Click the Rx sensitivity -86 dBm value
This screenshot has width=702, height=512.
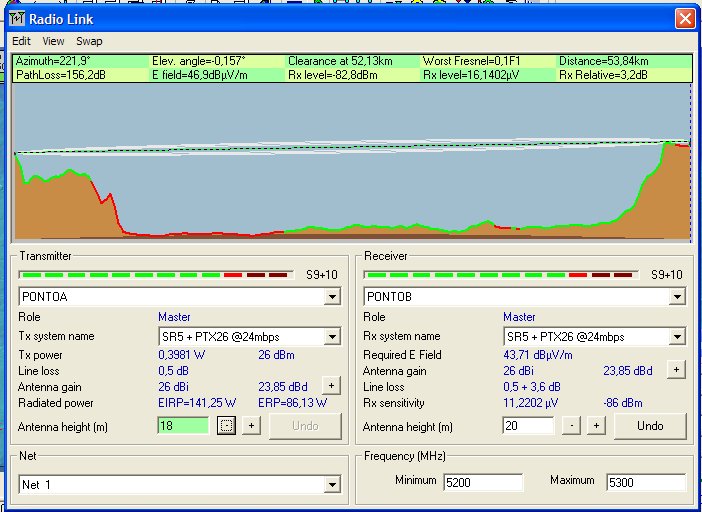(x=623, y=403)
